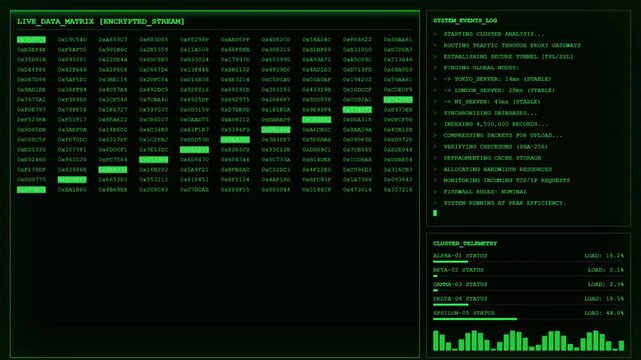Click the BETA-02 load progress bar

pyautogui.click(x=528, y=276)
